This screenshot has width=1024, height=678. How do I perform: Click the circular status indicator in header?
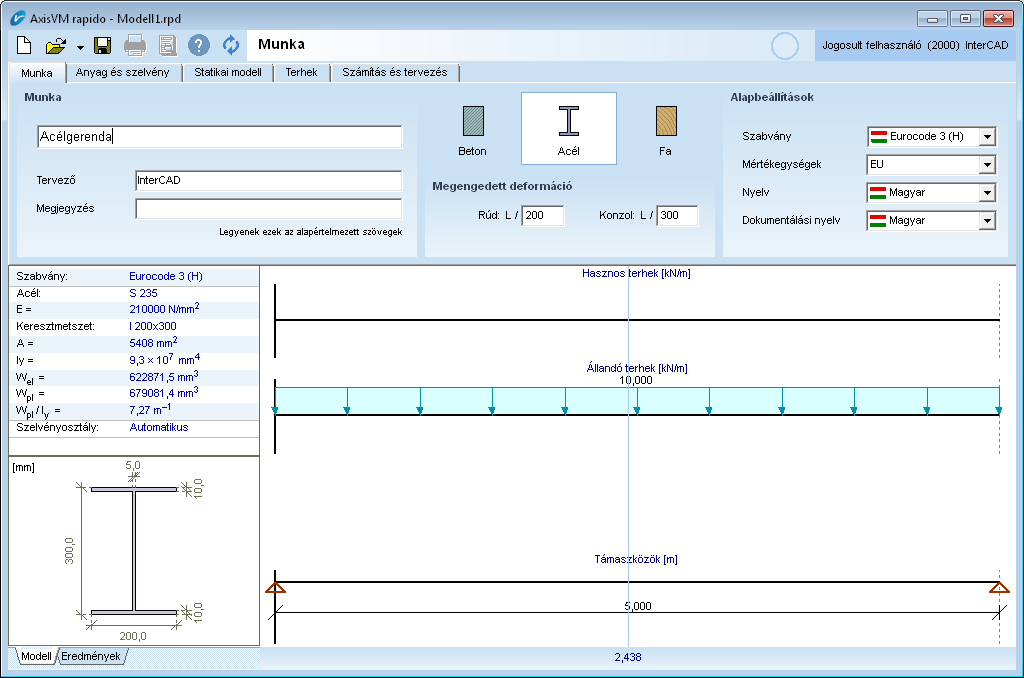784,46
